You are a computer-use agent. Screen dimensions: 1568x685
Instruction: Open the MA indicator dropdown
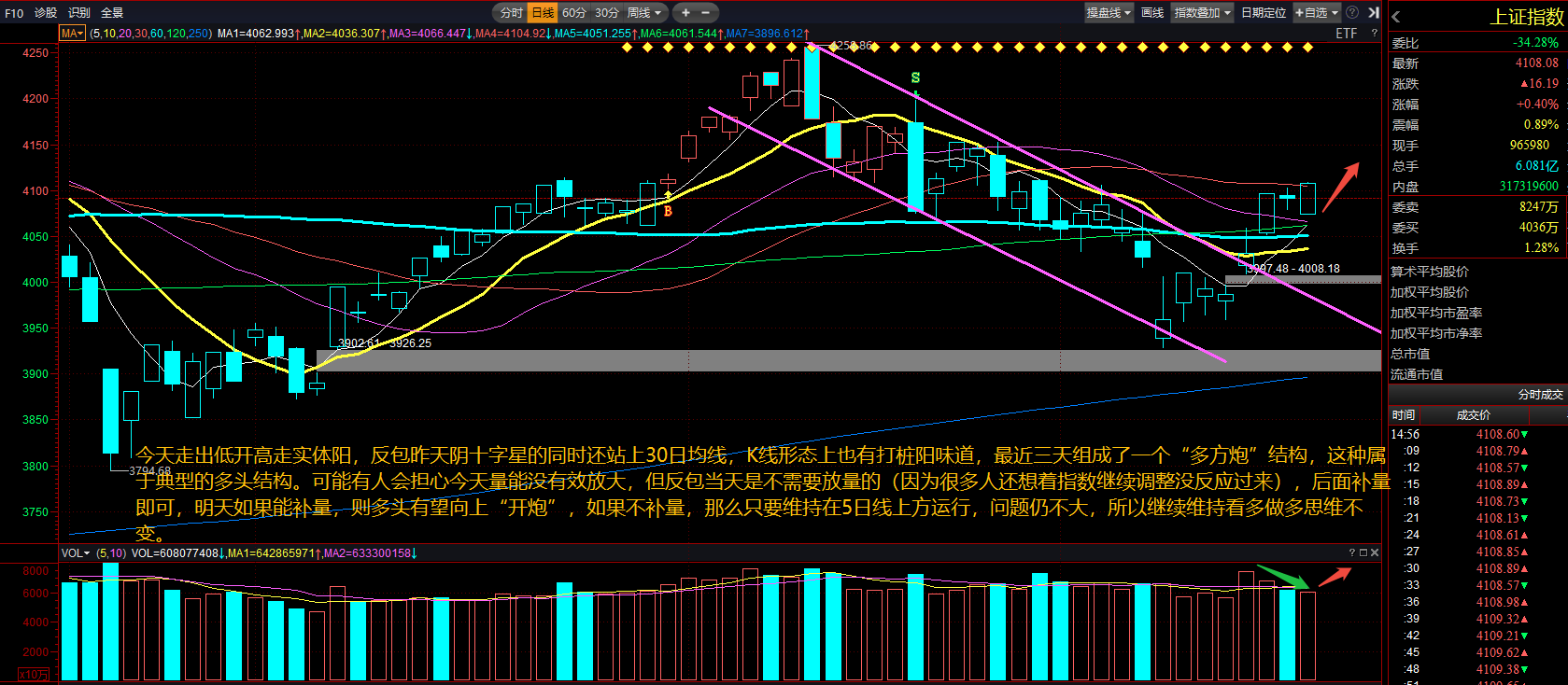(x=72, y=33)
